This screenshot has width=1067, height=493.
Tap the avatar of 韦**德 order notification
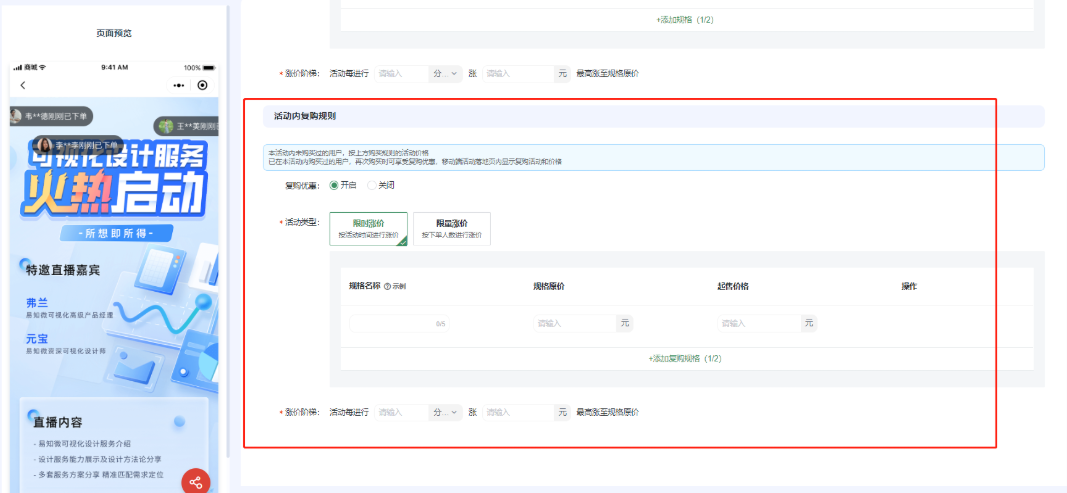(x=16, y=116)
